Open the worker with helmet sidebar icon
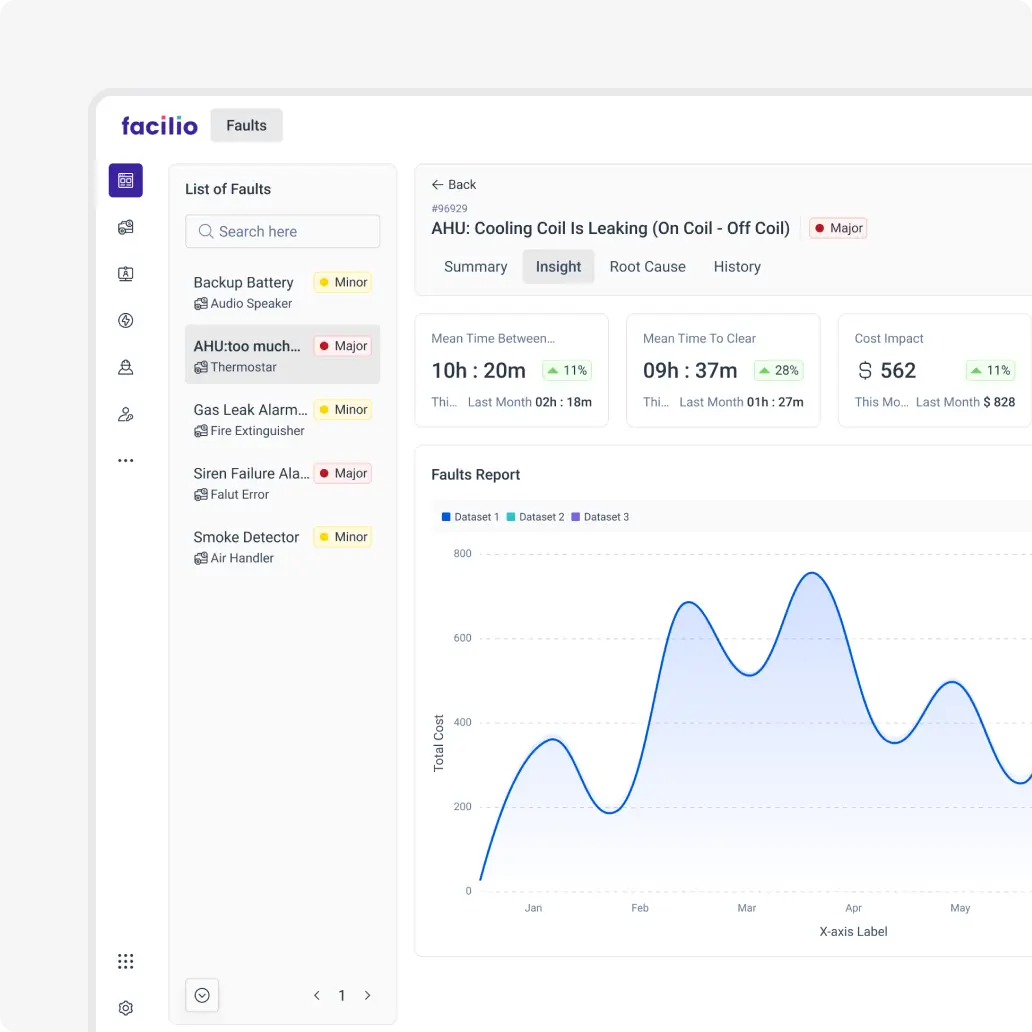 coord(126,367)
